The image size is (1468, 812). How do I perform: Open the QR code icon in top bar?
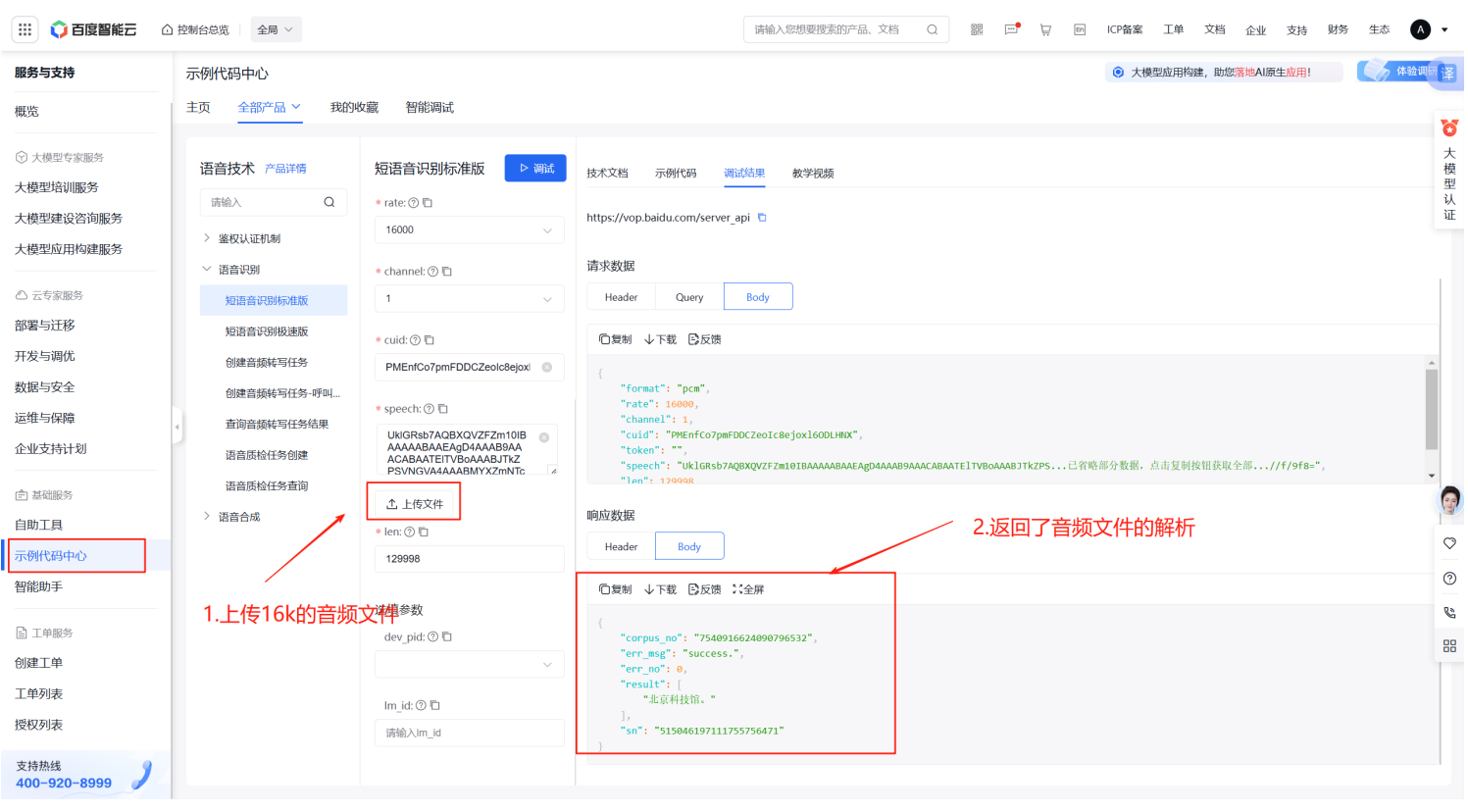(x=977, y=29)
